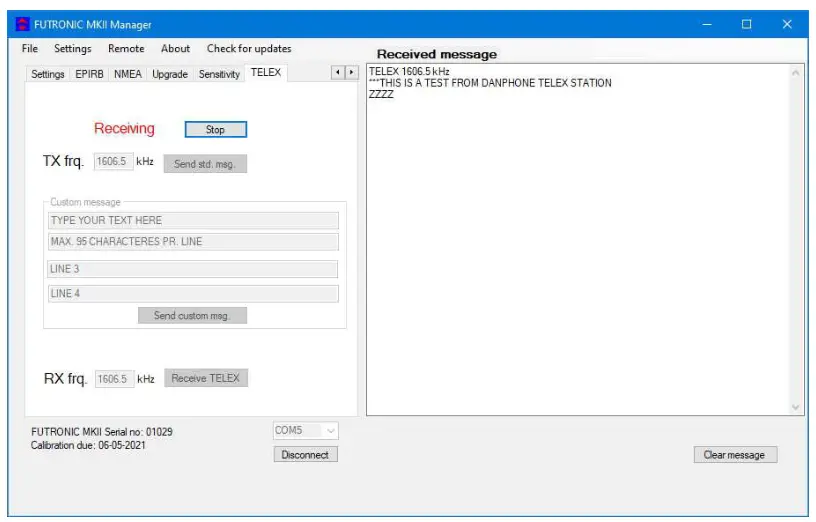Open the Sensitivity tab
The width and height of the screenshot is (816, 522).
tap(219, 74)
